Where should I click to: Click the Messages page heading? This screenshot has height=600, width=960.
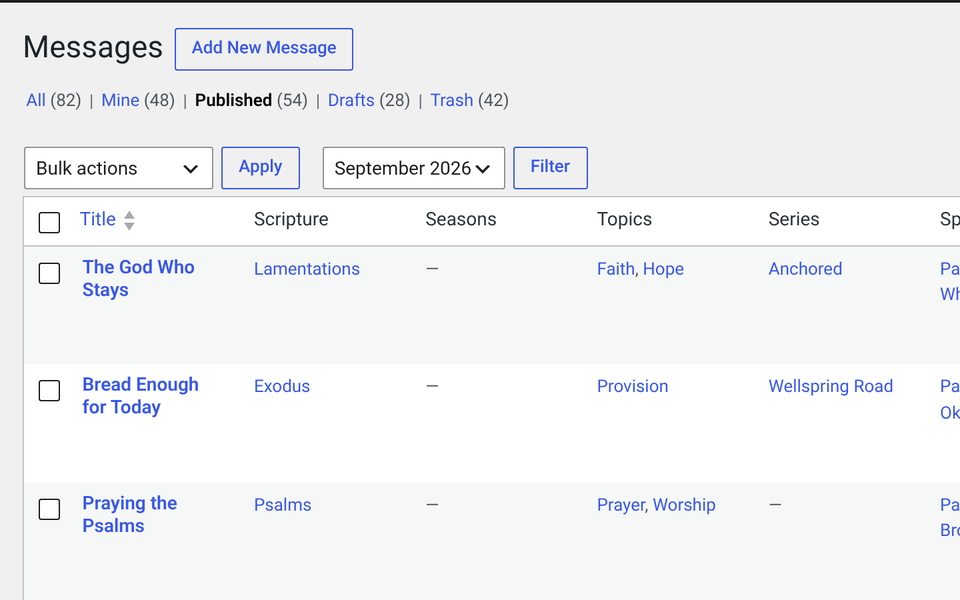[93, 47]
